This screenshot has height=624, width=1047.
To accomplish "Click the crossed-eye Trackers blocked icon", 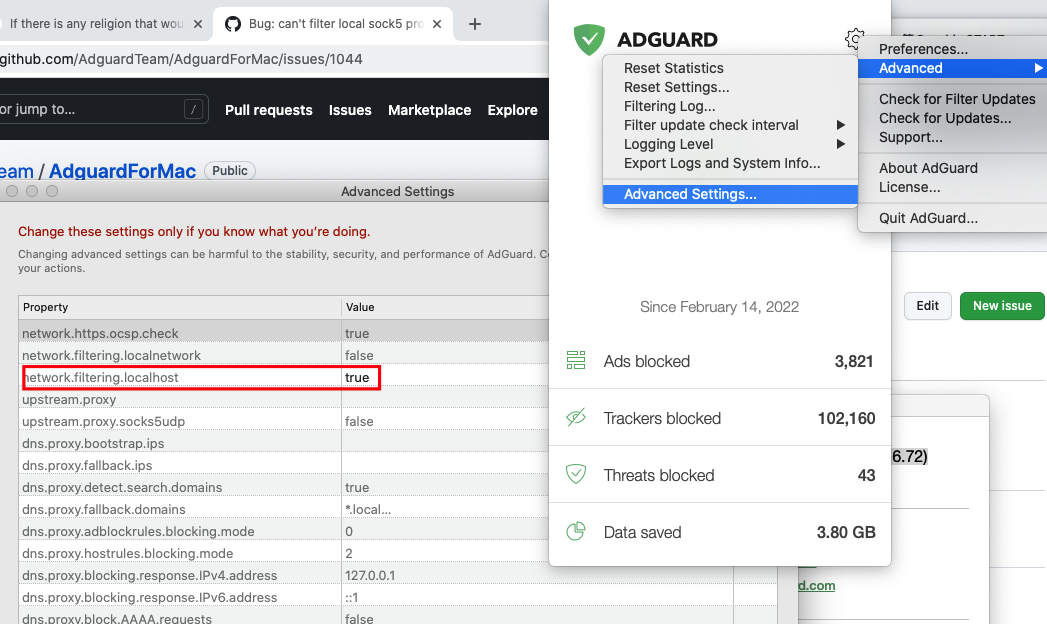I will 576,418.
